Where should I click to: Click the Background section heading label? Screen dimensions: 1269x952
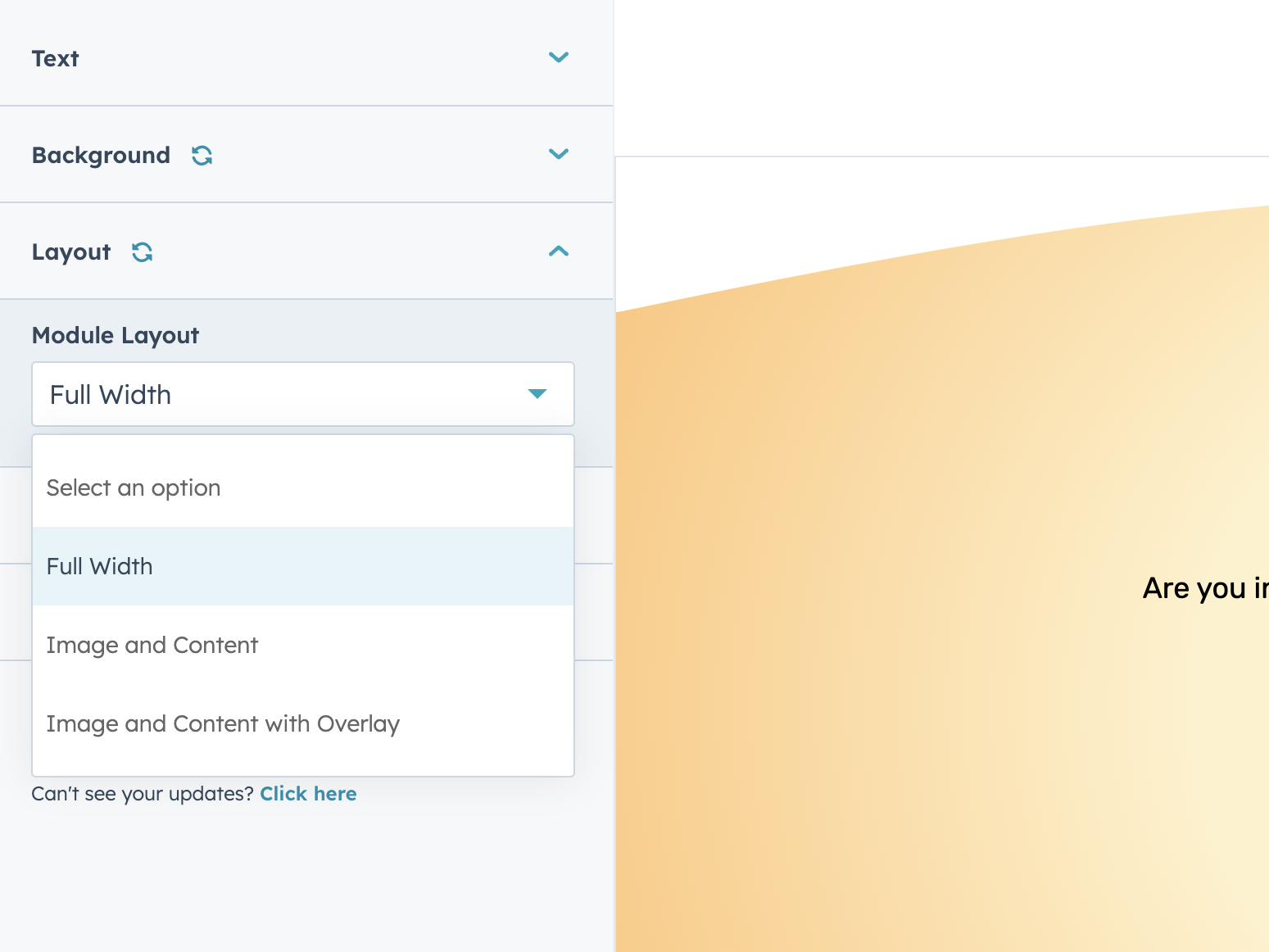(x=101, y=156)
